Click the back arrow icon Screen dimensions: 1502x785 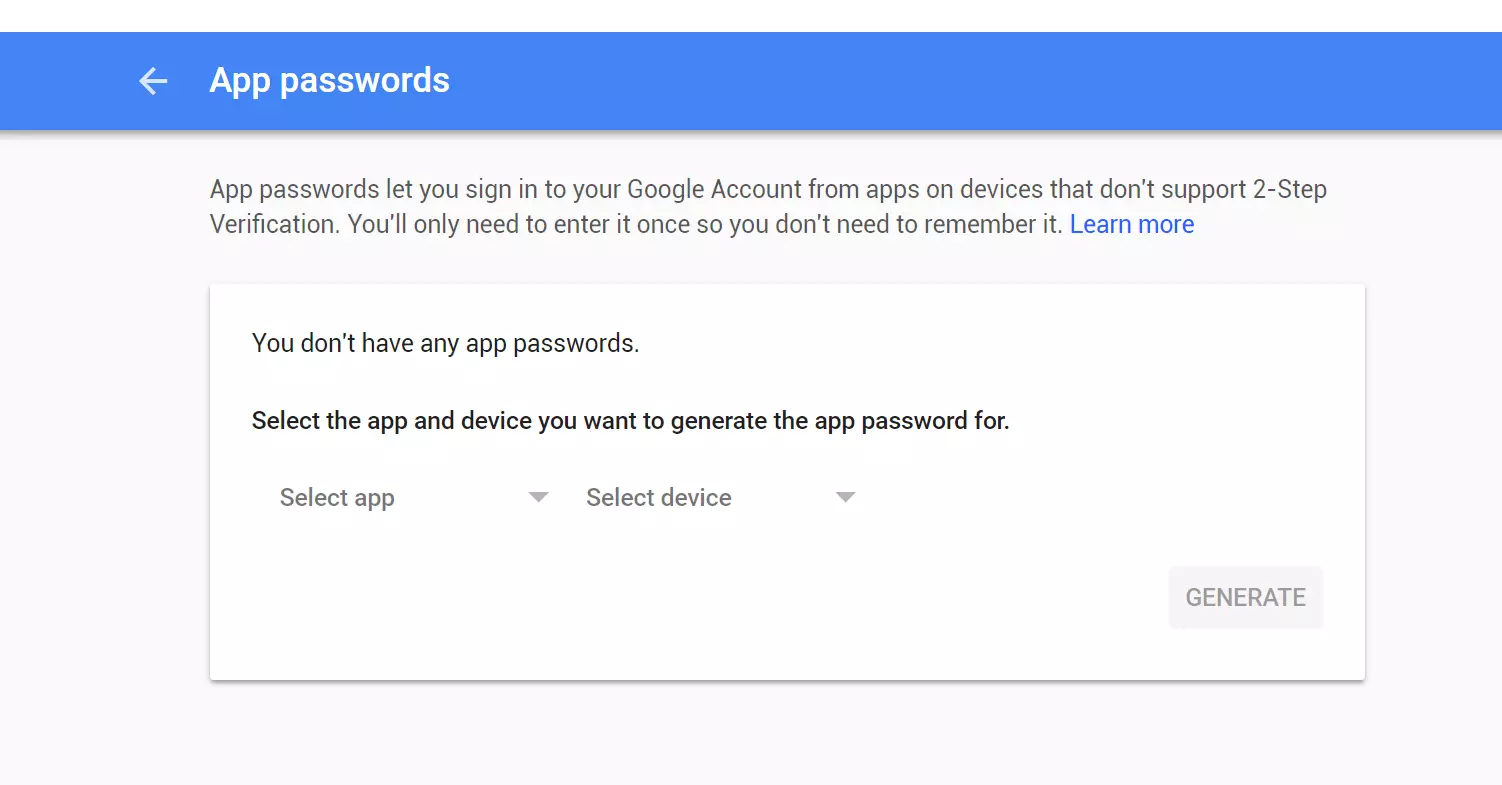pos(153,81)
